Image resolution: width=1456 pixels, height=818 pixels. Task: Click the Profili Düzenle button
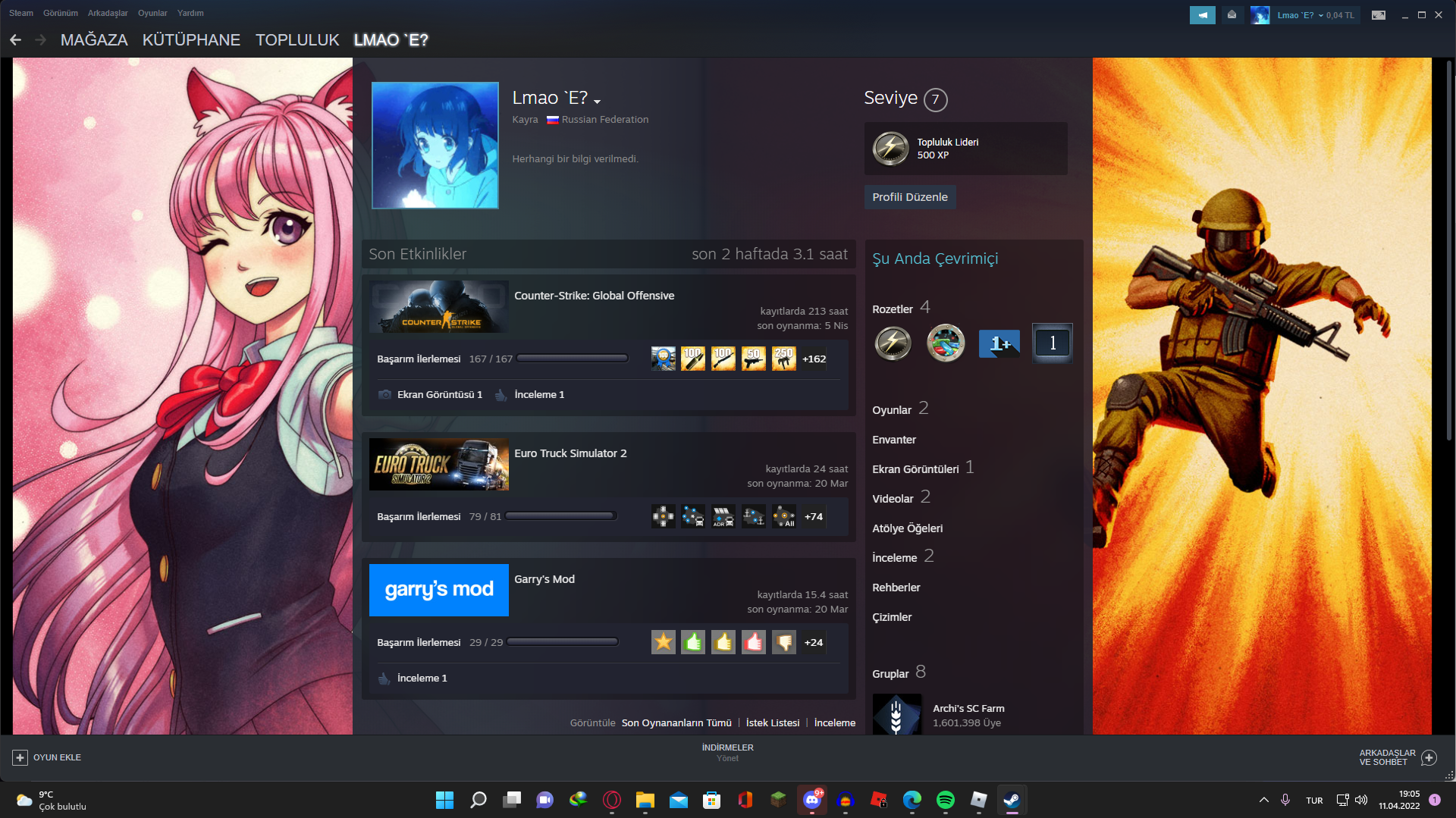pyautogui.click(x=910, y=197)
